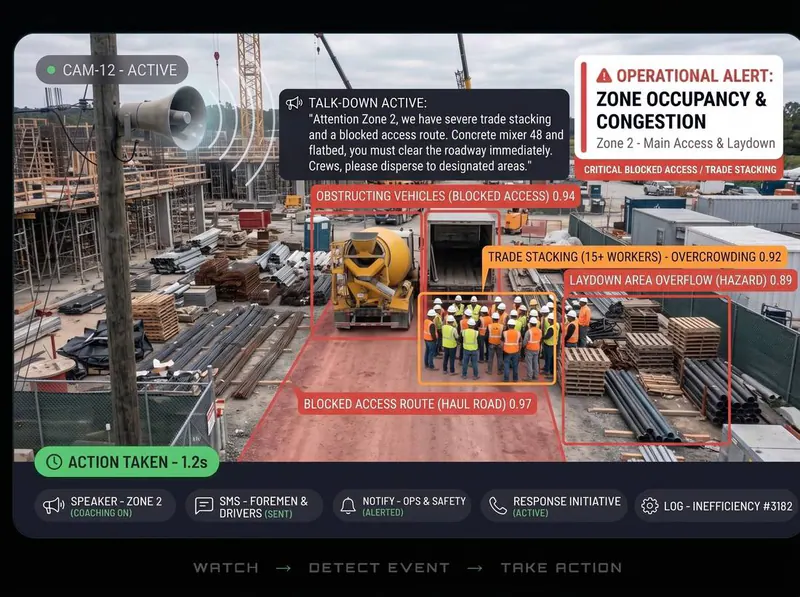800x597 pixels.
Task: Click the red warning triangle alert icon
Action: tap(604, 76)
